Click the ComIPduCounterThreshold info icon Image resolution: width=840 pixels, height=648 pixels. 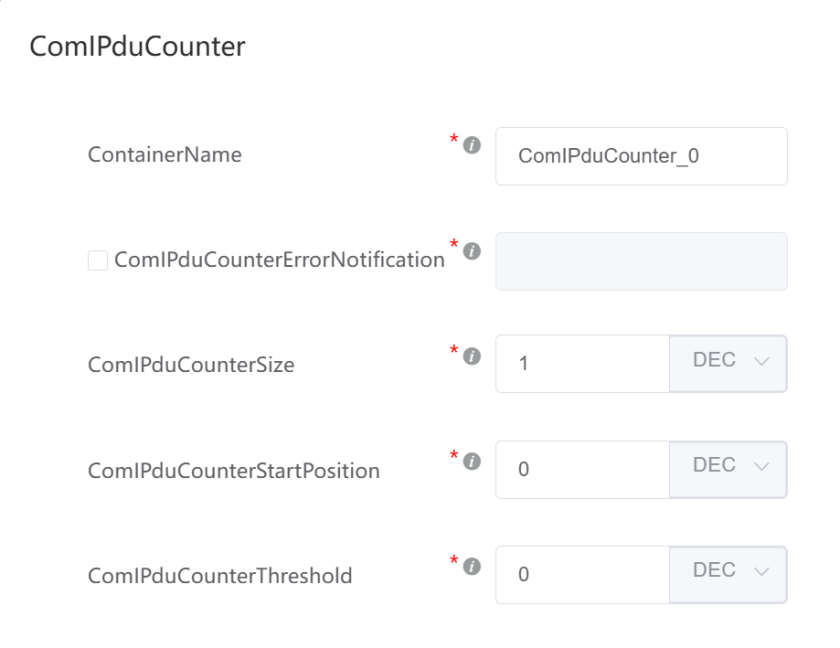click(x=471, y=567)
